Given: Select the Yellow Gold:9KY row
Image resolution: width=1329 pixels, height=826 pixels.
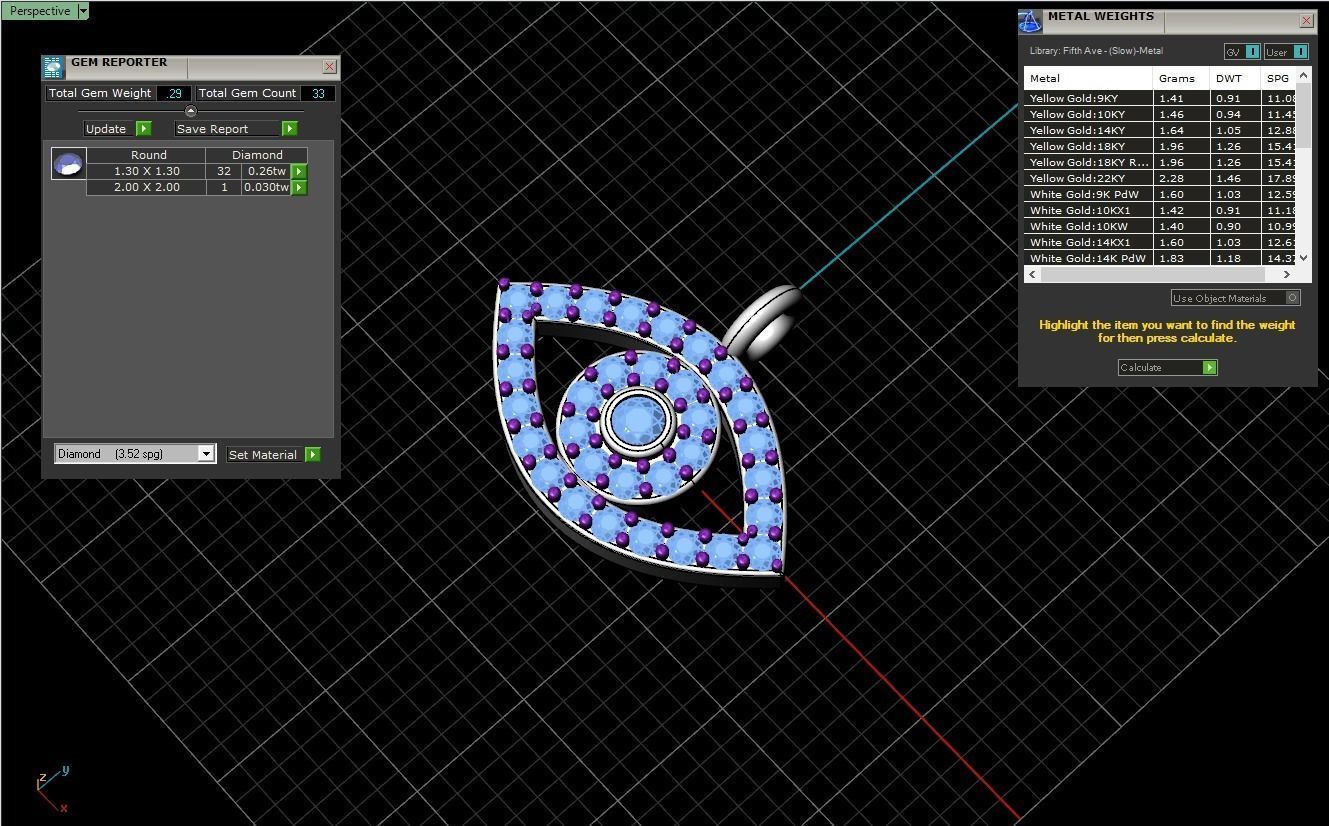Looking at the screenshot, I should [1160, 98].
